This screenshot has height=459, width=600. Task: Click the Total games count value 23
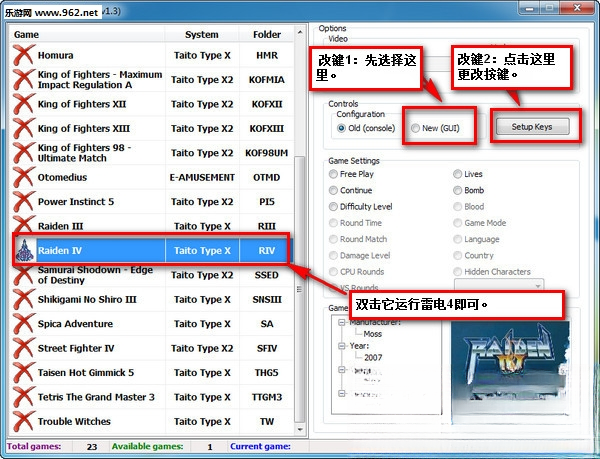tap(92, 447)
